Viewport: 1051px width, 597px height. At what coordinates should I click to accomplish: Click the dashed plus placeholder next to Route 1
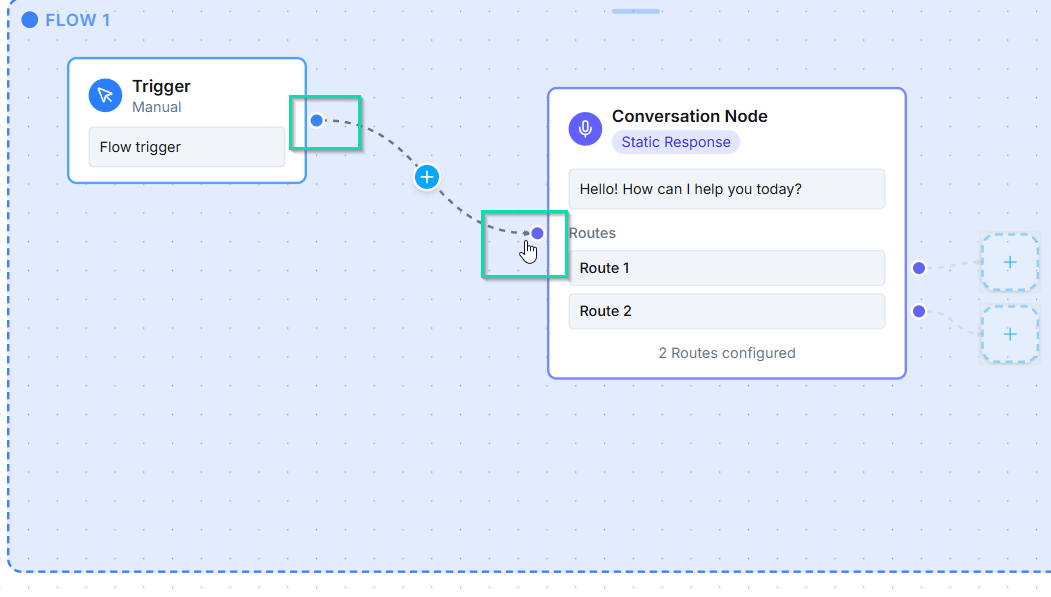pos(1009,262)
